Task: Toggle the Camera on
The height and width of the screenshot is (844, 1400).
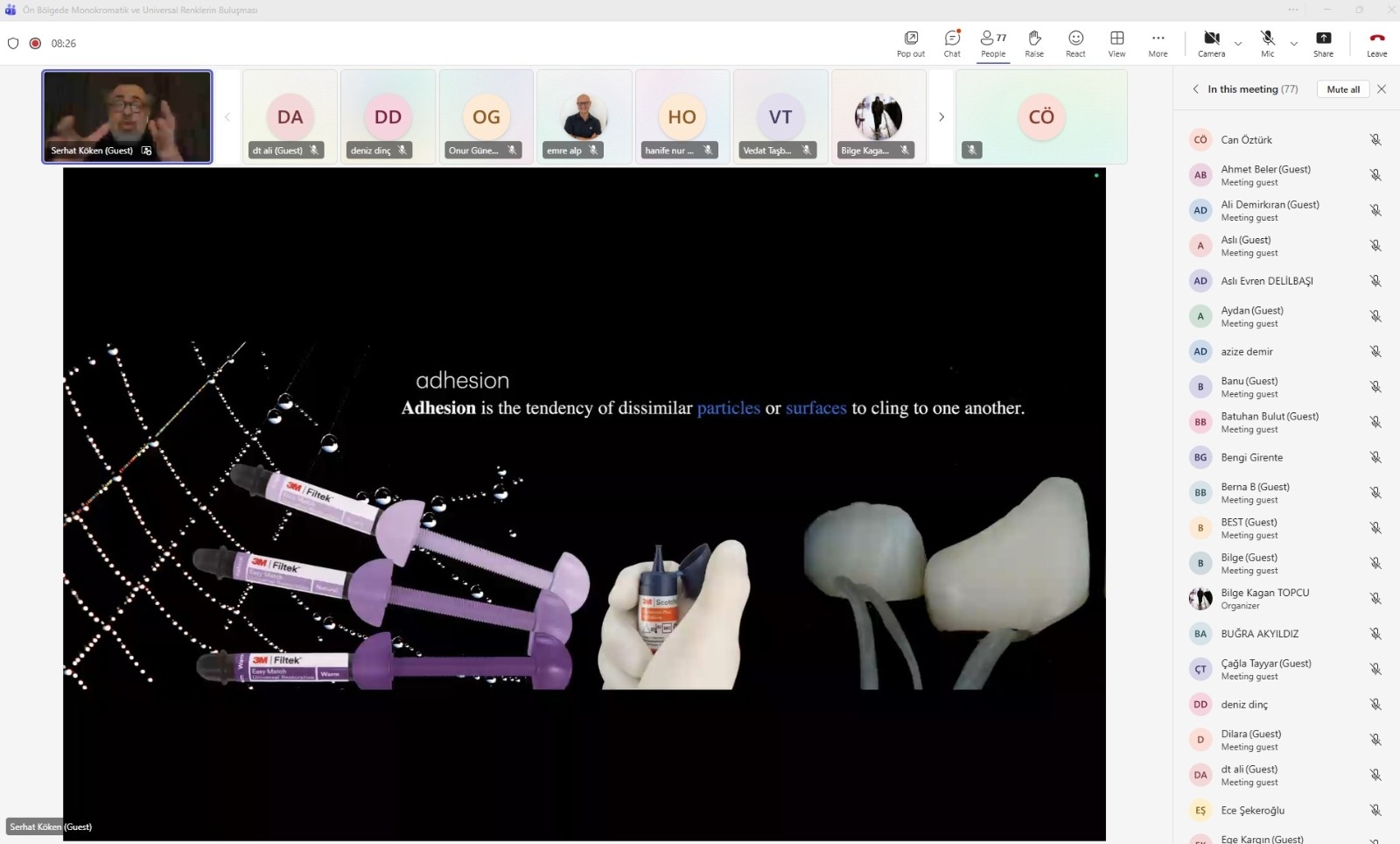Action: point(1211,42)
